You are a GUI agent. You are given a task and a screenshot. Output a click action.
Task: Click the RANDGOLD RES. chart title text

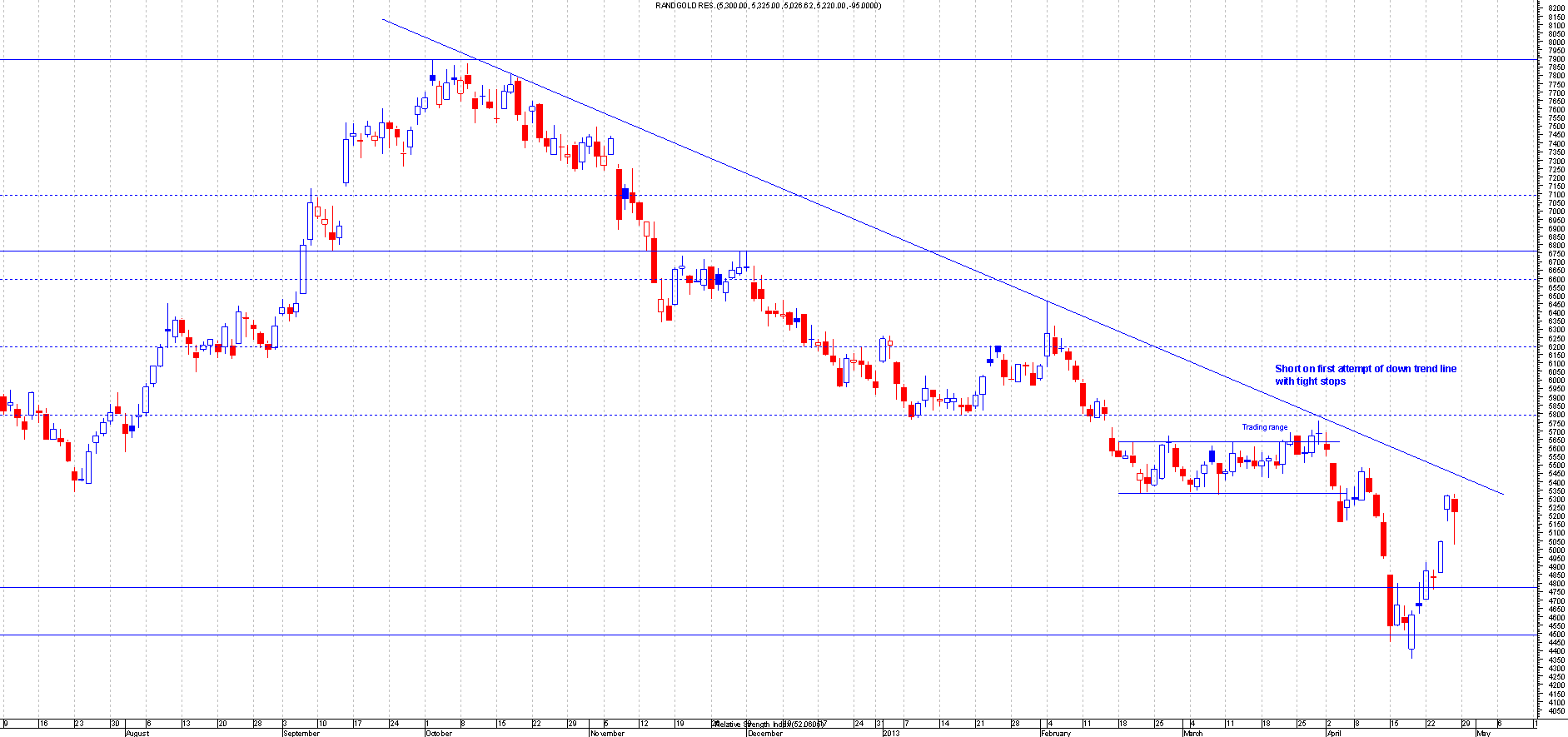pyautogui.click(x=768, y=6)
